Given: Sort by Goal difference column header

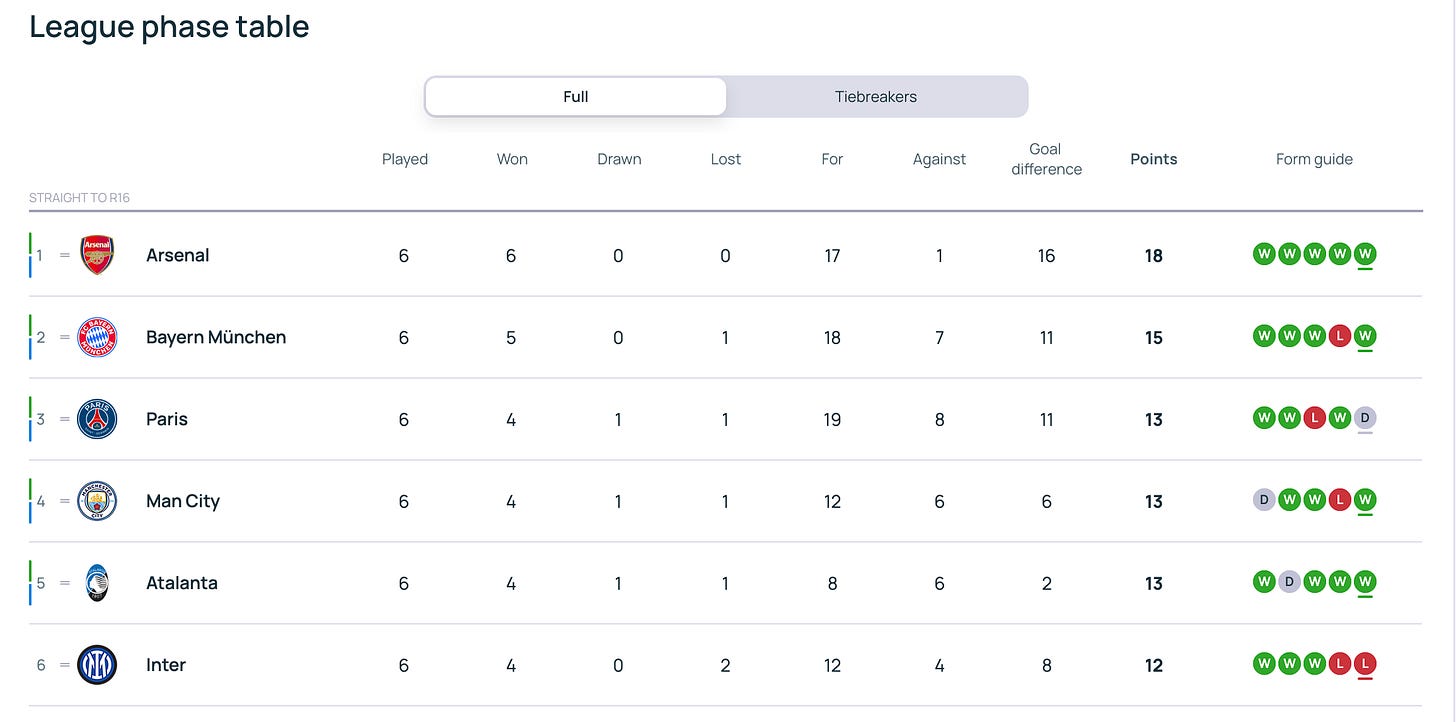Looking at the screenshot, I should [x=1046, y=159].
